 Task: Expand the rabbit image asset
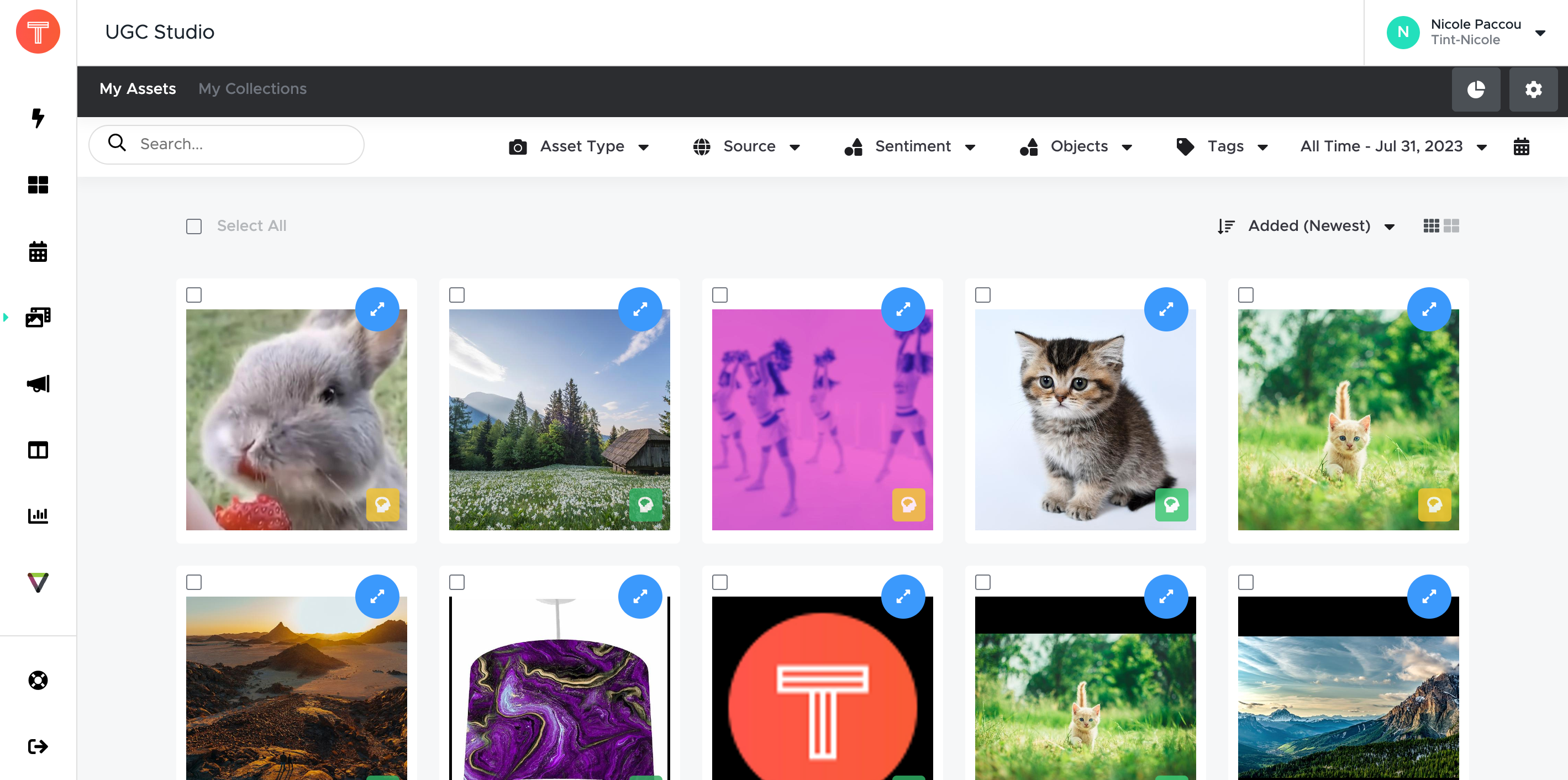pos(377,309)
